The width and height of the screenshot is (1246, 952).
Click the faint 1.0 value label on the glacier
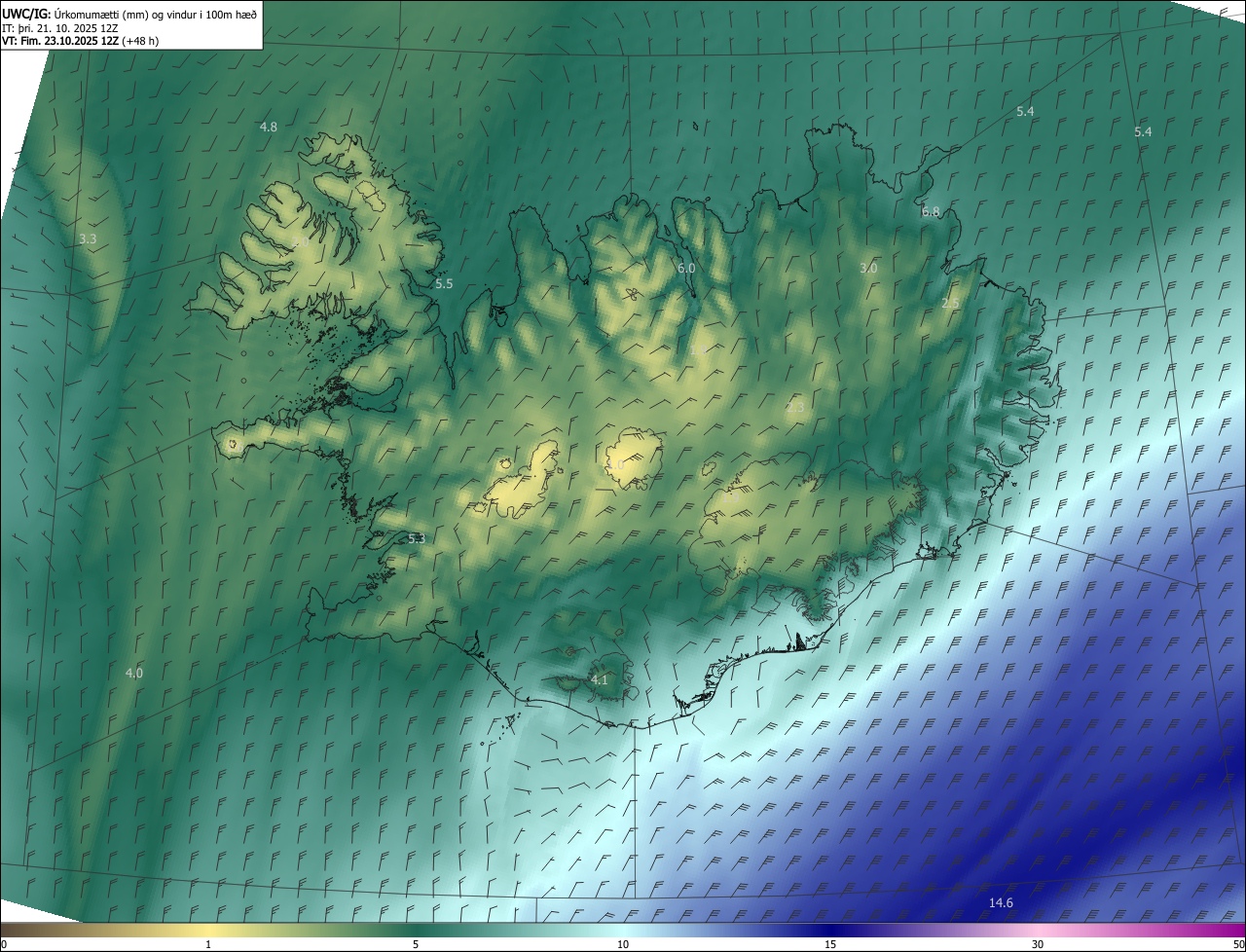coord(615,465)
